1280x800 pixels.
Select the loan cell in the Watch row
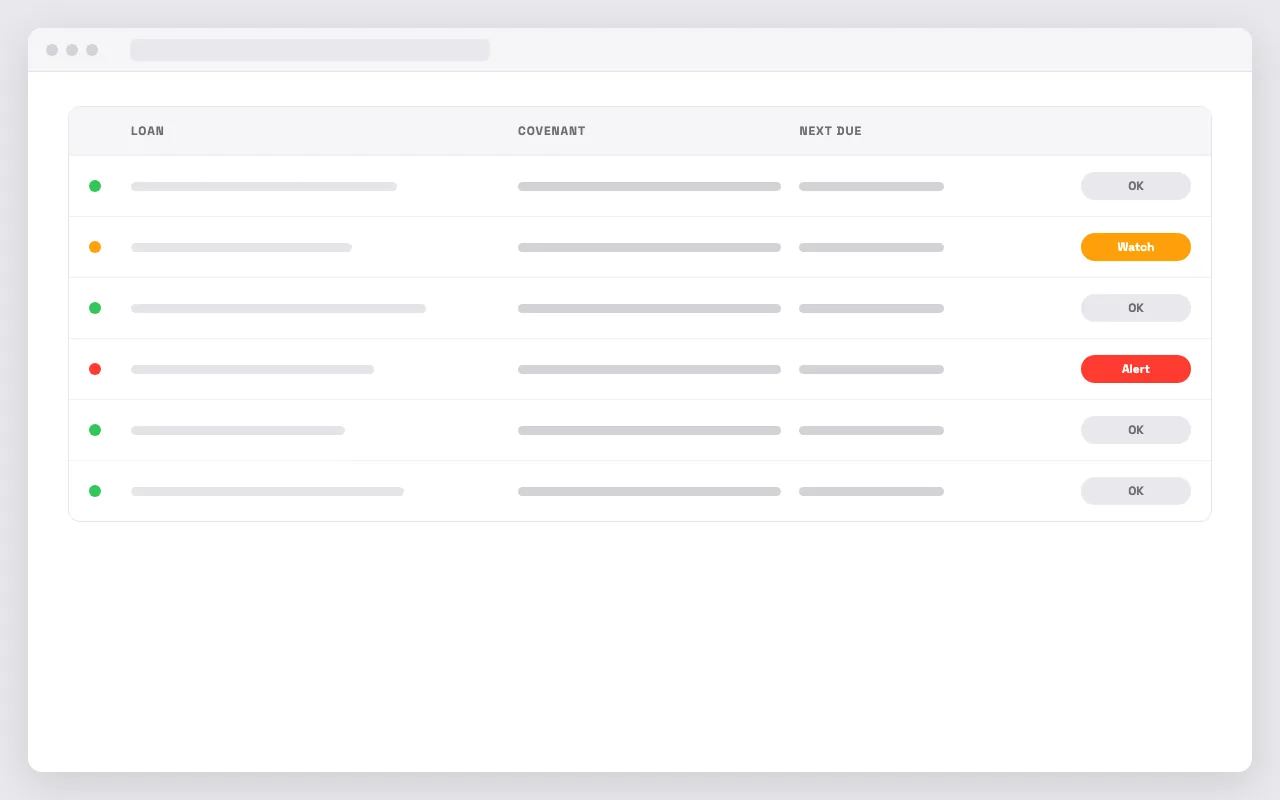coord(241,247)
